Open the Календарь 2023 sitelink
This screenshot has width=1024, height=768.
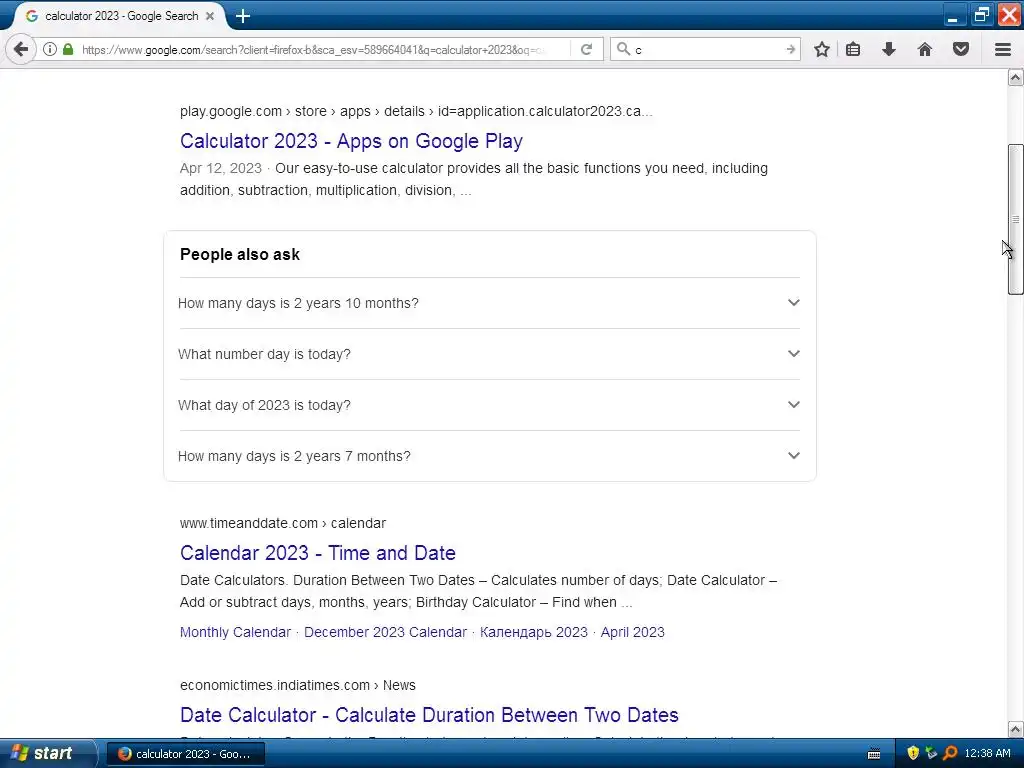click(x=534, y=632)
